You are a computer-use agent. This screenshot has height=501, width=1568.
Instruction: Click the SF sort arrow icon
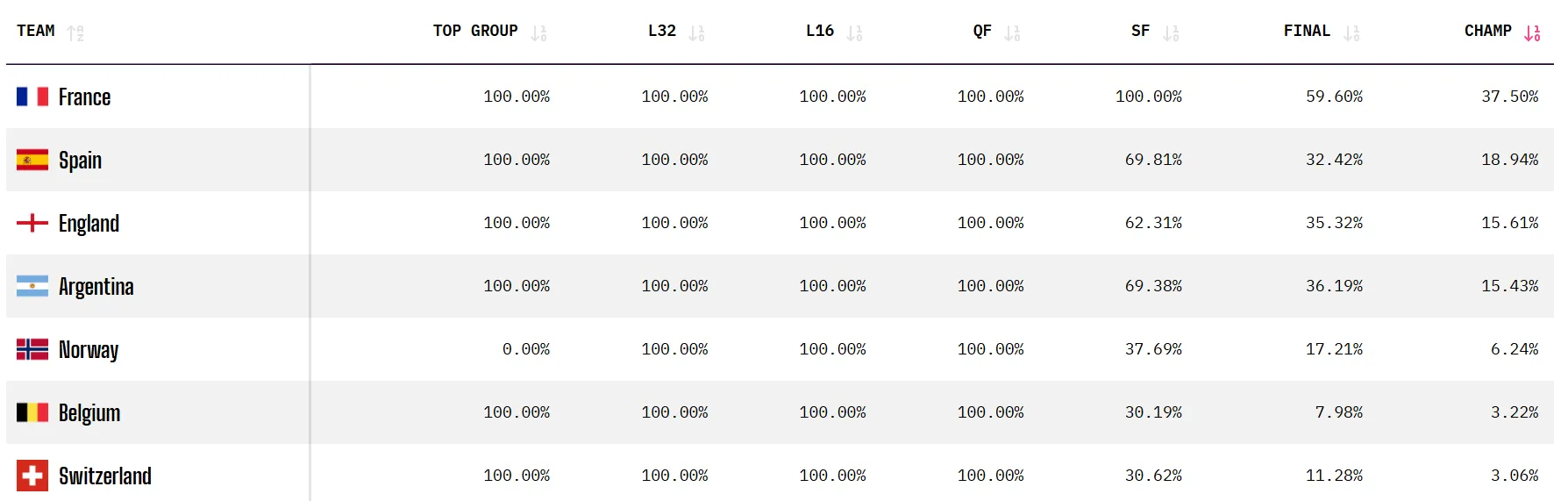click(1171, 33)
